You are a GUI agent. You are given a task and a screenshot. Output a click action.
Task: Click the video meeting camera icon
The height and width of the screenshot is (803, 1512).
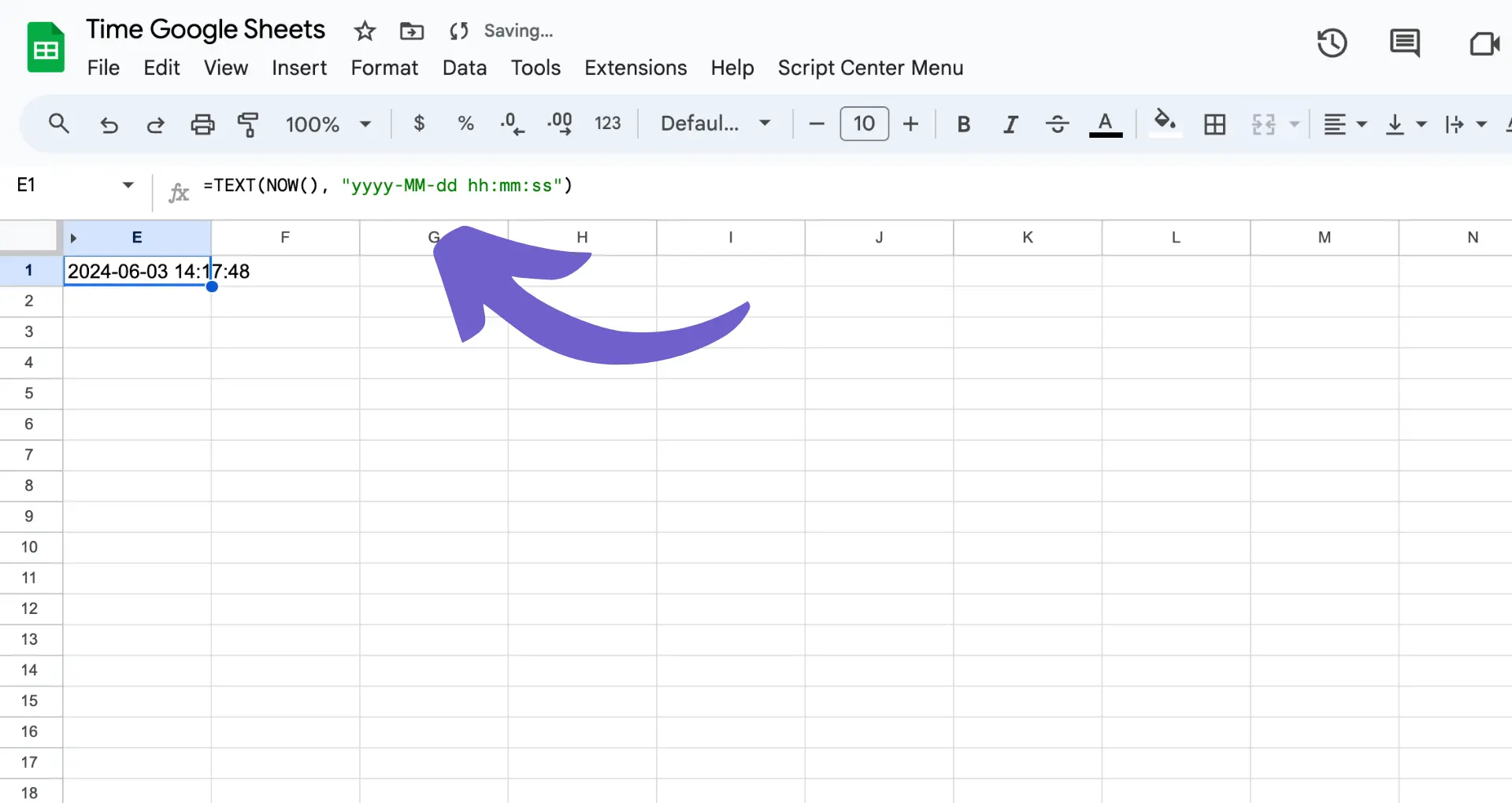(1484, 43)
